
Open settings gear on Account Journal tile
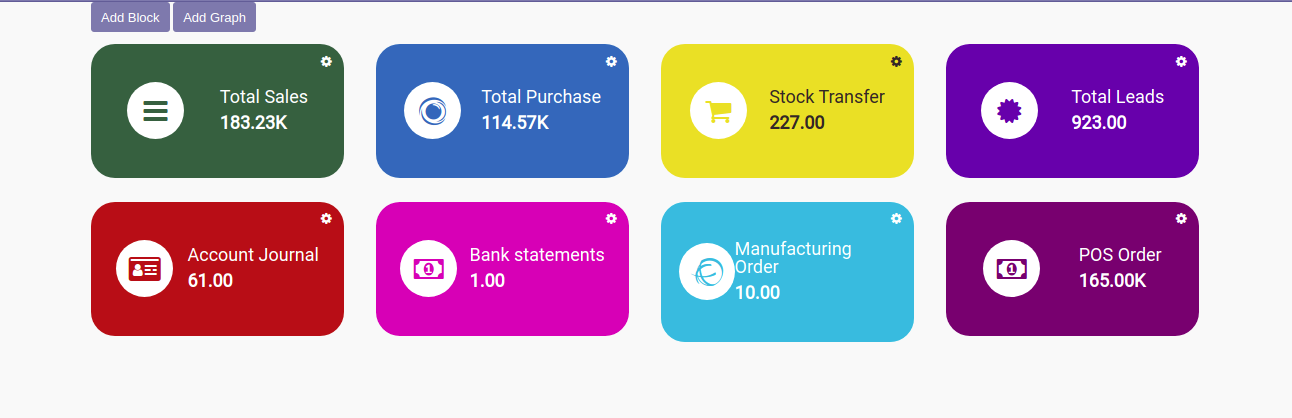click(x=326, y=218)
